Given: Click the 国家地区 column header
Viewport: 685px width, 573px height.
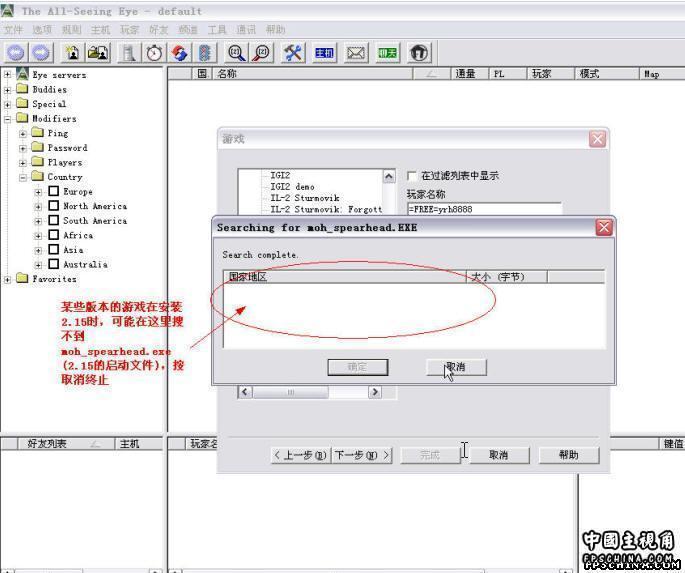Looking at the screenshot, I should (x=345, y=276).
